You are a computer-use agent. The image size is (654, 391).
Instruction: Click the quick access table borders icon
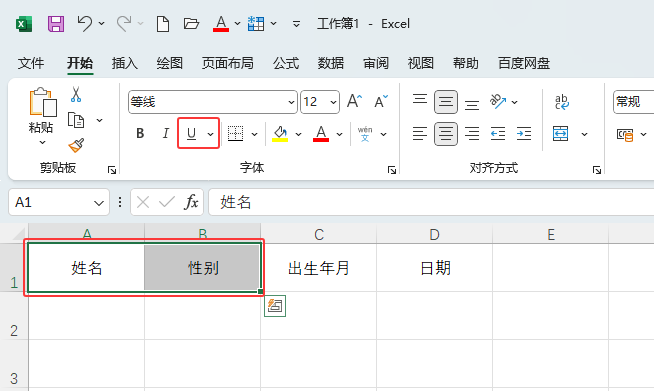(256, 23)
